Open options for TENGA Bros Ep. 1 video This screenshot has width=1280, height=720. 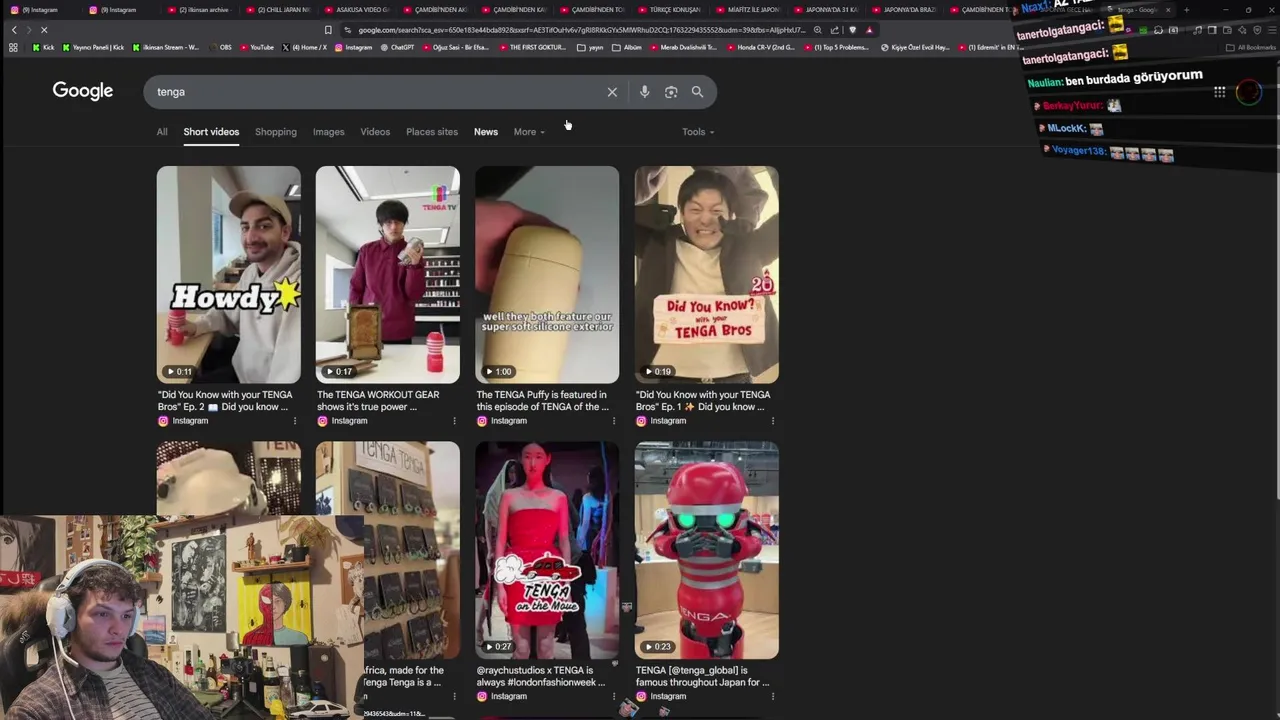click(x=773, y=421)
